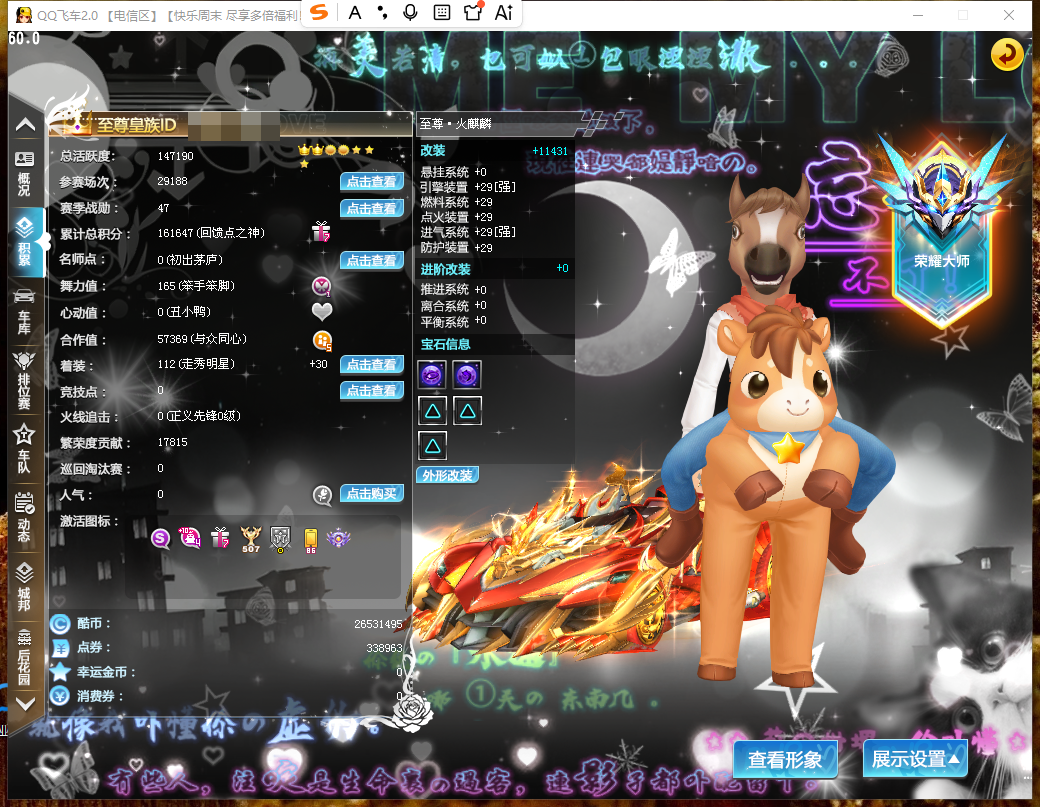
Task: Collapse sidebar with the up chevron
Action: pyautogui.click(x=25, y=124)
